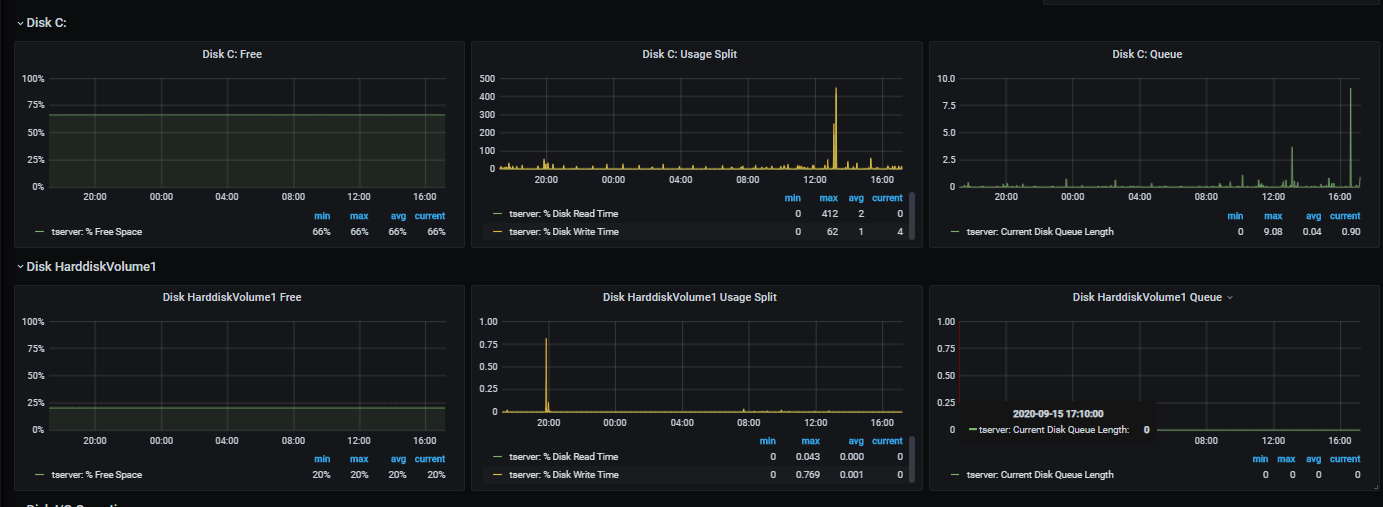
Task: Open color picker for Disk C: Current Disk Queue Length line
Action: 956,232
